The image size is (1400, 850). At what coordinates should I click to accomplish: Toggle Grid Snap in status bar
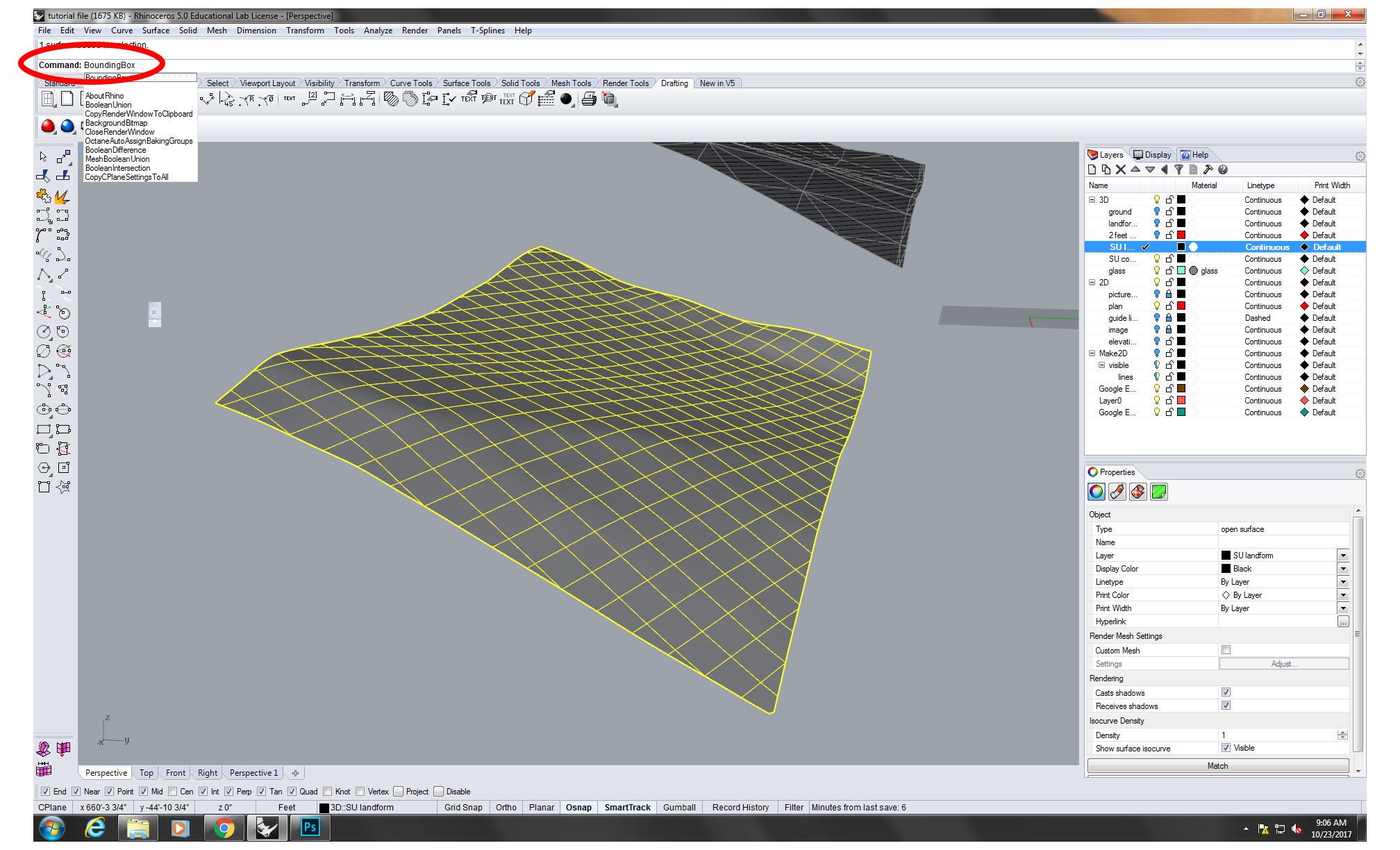coord(463,808)
